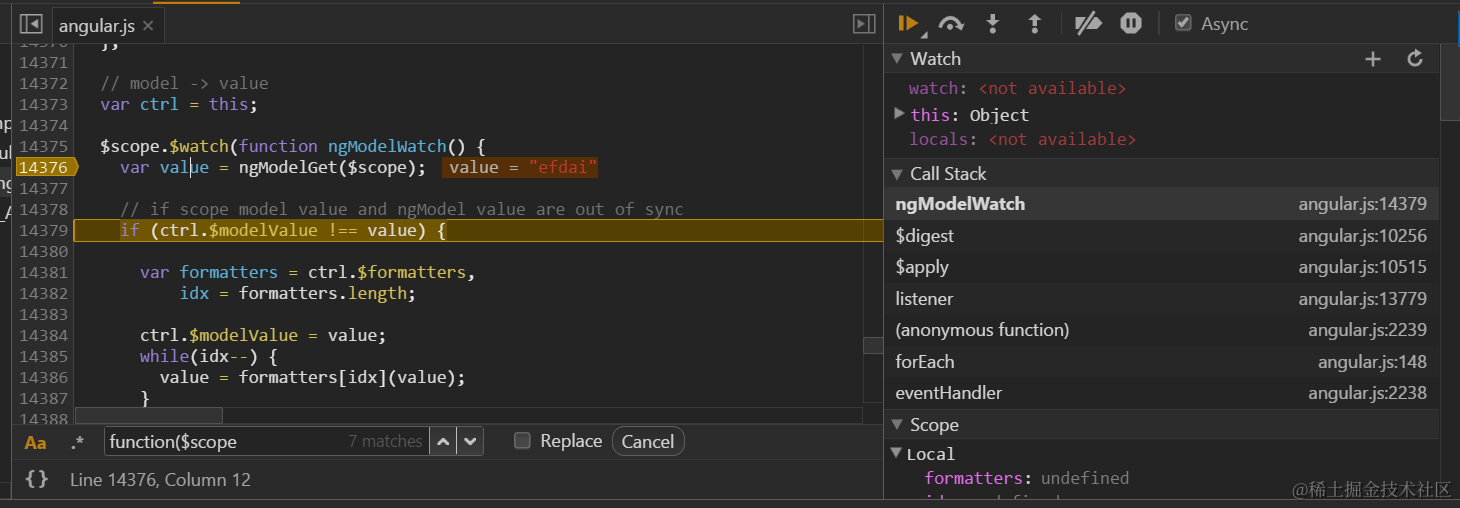Resume script execution
Image resolution: width=1460 pixels, height=508 pixels.
(x=908, y=23)
